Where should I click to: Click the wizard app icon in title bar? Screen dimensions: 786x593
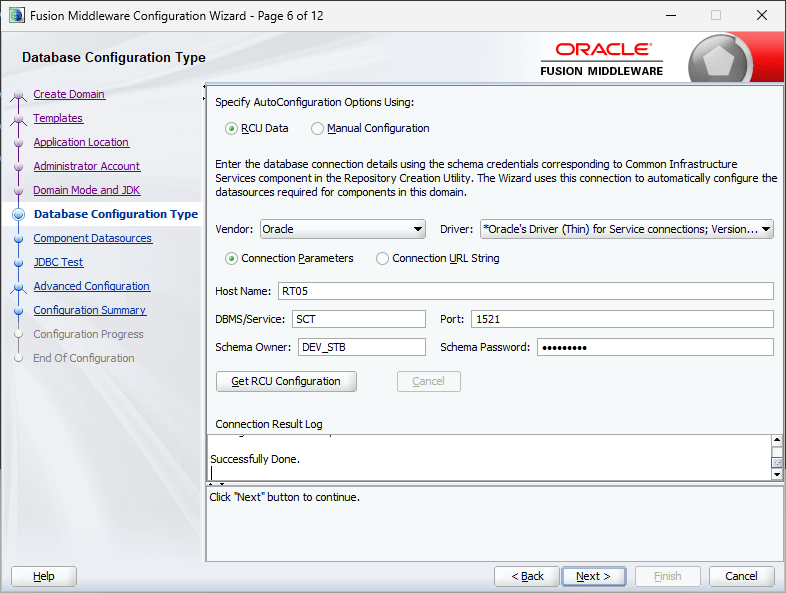pos(17,15)
